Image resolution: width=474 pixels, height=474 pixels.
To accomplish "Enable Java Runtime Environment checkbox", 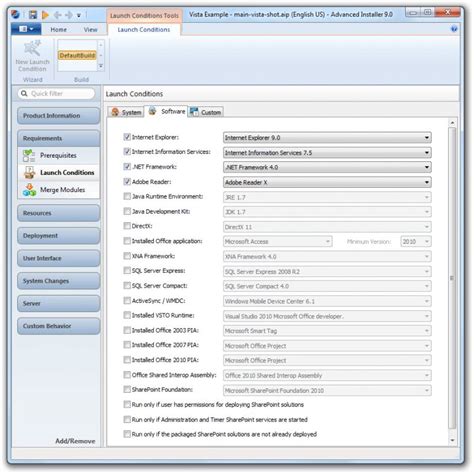I will [x=127, y=196].
